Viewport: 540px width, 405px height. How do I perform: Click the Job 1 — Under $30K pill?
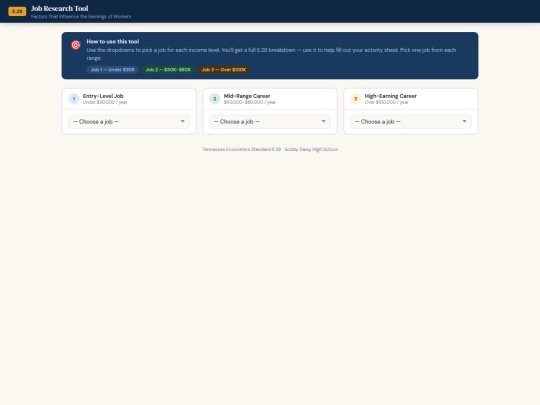(113, 70)
